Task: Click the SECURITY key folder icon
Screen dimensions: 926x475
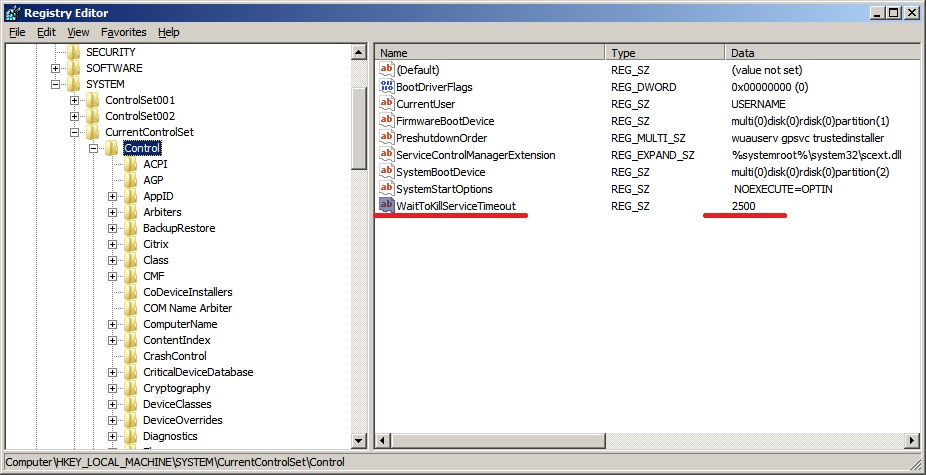Action: [x=73, y=52]
